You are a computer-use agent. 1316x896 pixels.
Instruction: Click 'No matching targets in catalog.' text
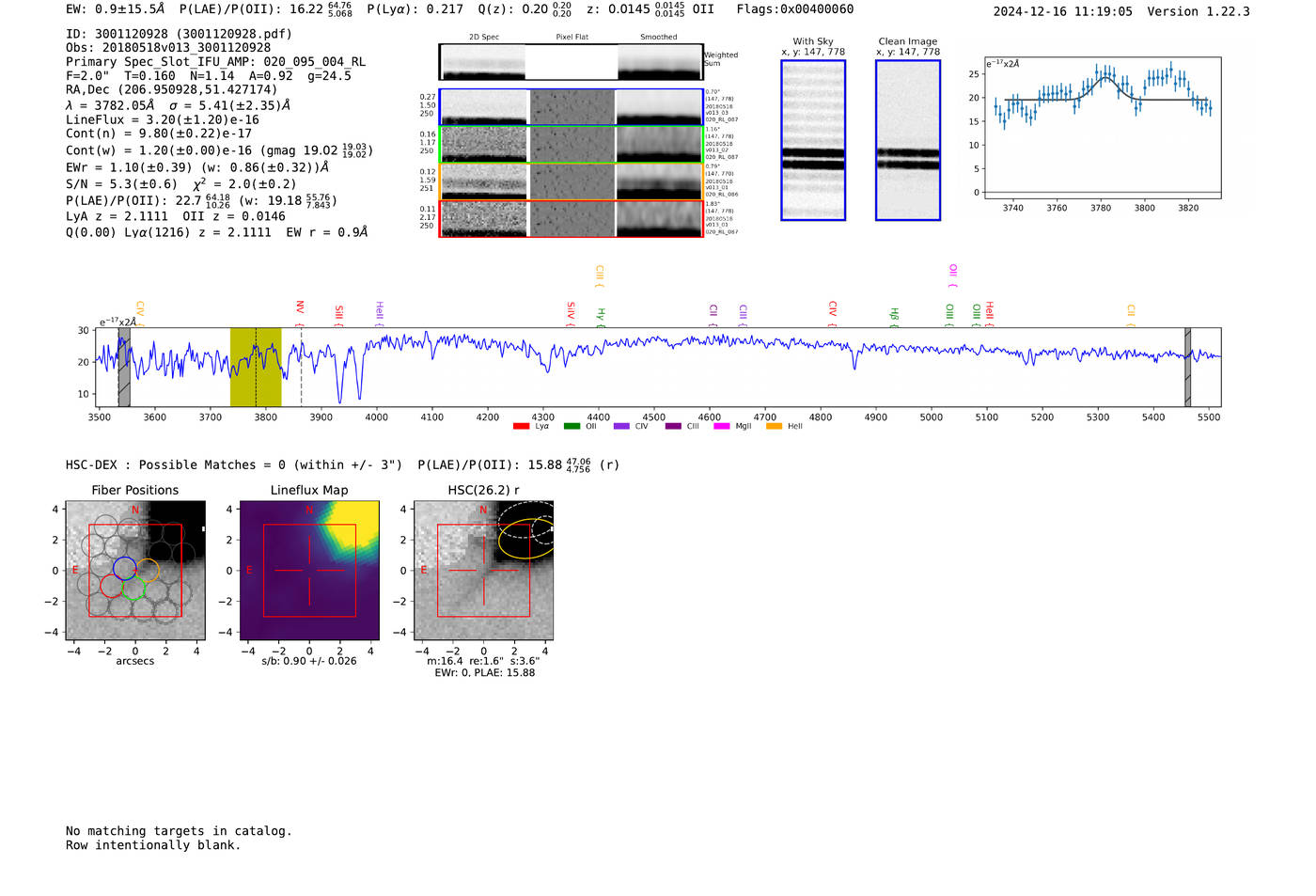pyautogui.click(x=179, y=831)
